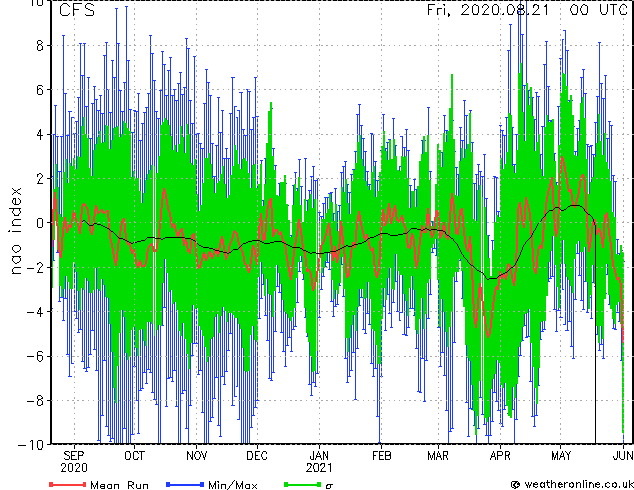The image size is (634, 490).
Task: Click the y-axis value 6
Action: pyautogui.click(x=40, y=90)
